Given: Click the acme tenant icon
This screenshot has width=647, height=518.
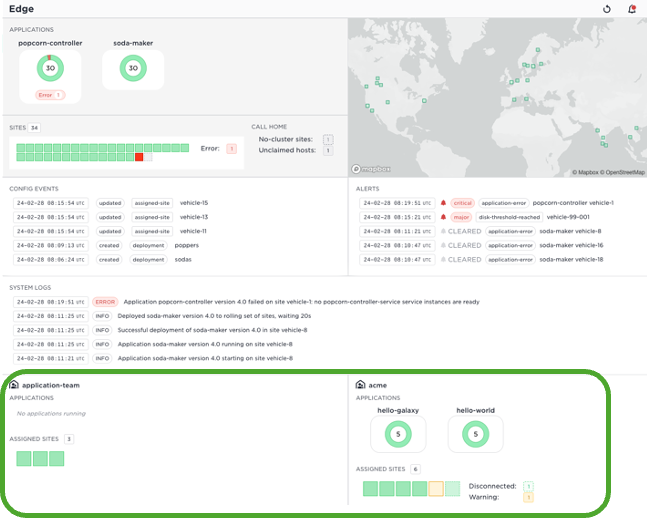Looking at the screenshot, I should click(x=360, y=385).
